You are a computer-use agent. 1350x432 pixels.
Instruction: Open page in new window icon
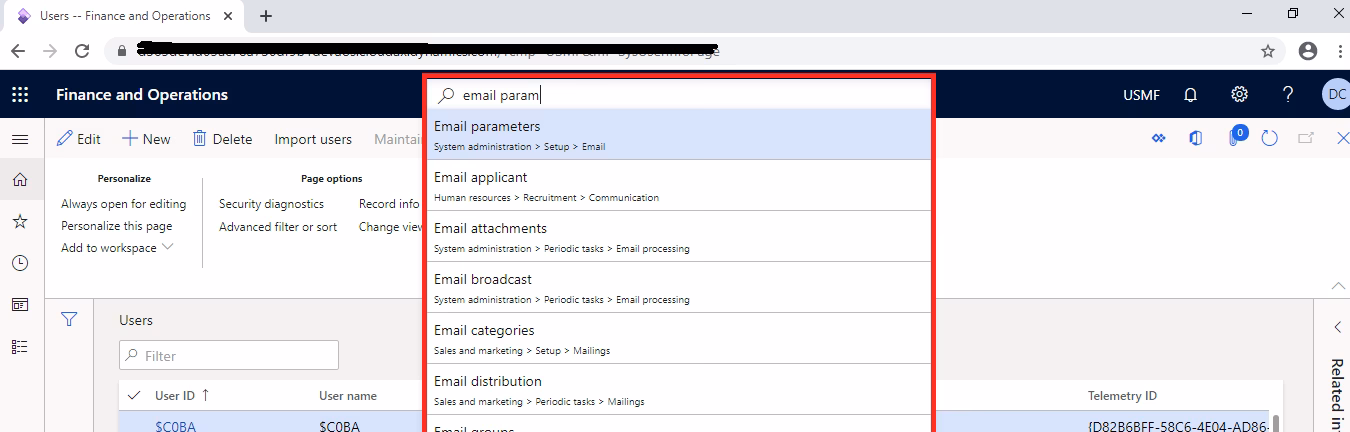pos(1306,139)
